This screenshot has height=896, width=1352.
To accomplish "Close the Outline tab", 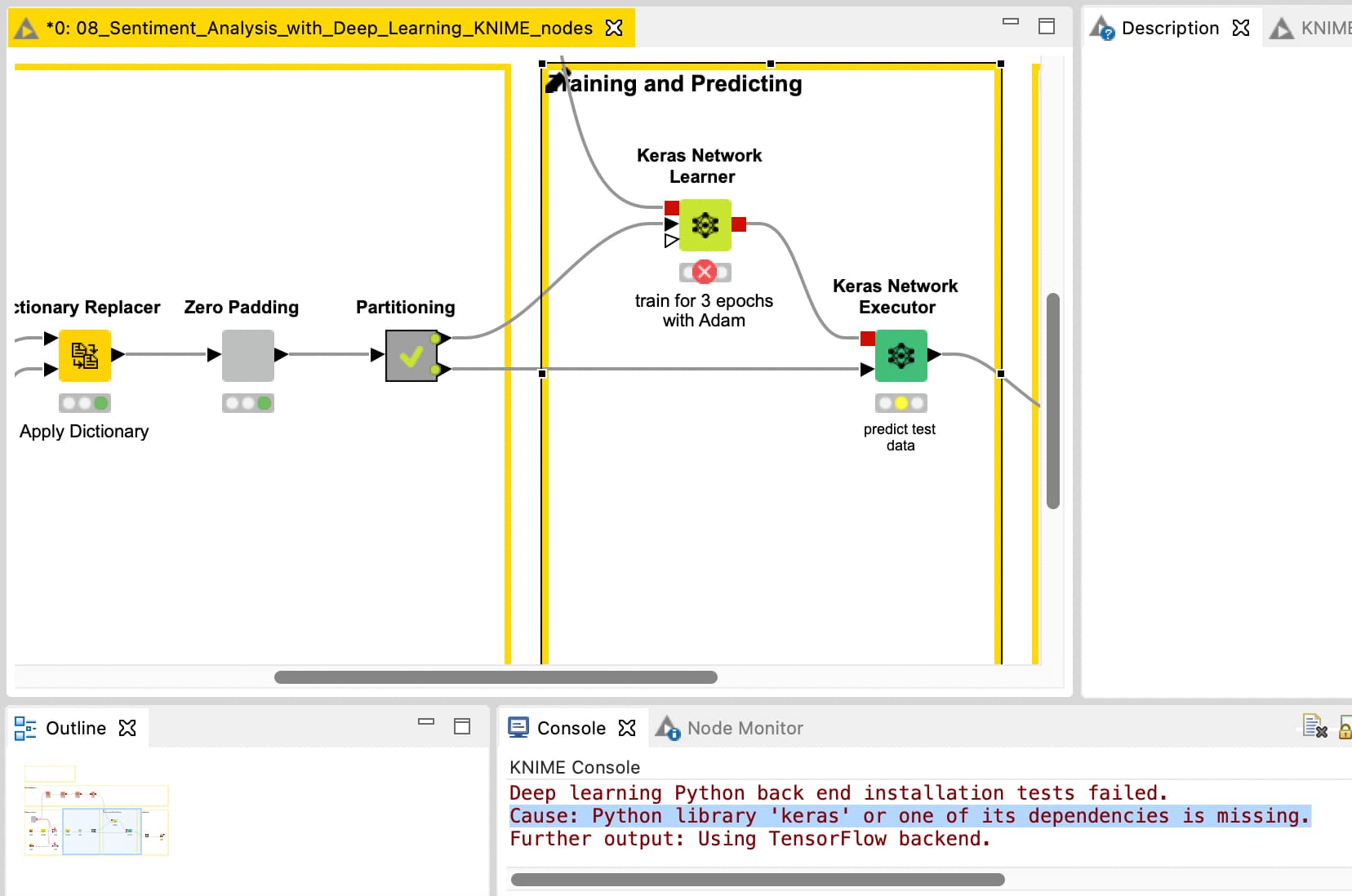I will click(127, 728).
